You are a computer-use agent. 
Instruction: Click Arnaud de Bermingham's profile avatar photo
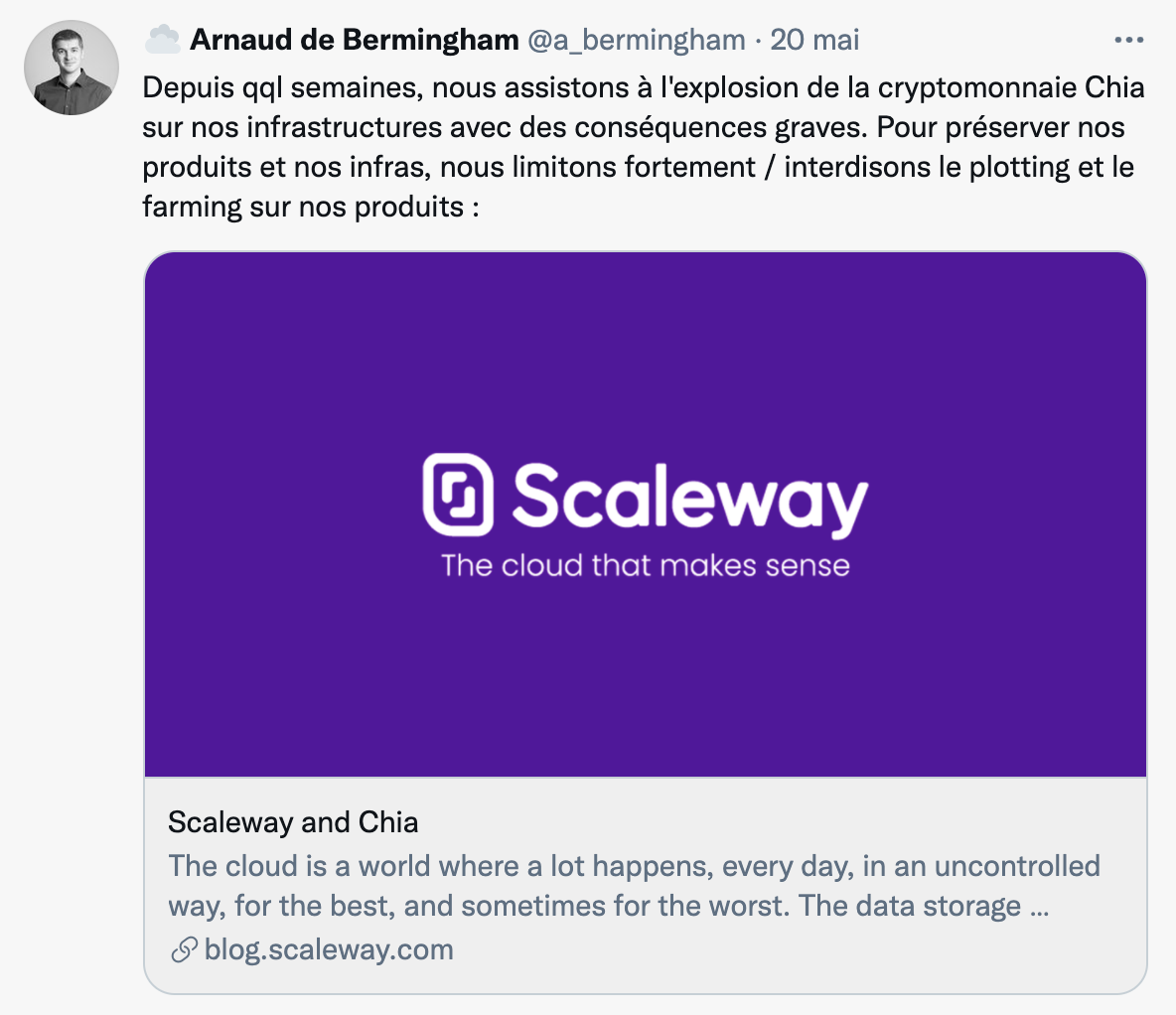pyautogui.click(x=72, y=68)
